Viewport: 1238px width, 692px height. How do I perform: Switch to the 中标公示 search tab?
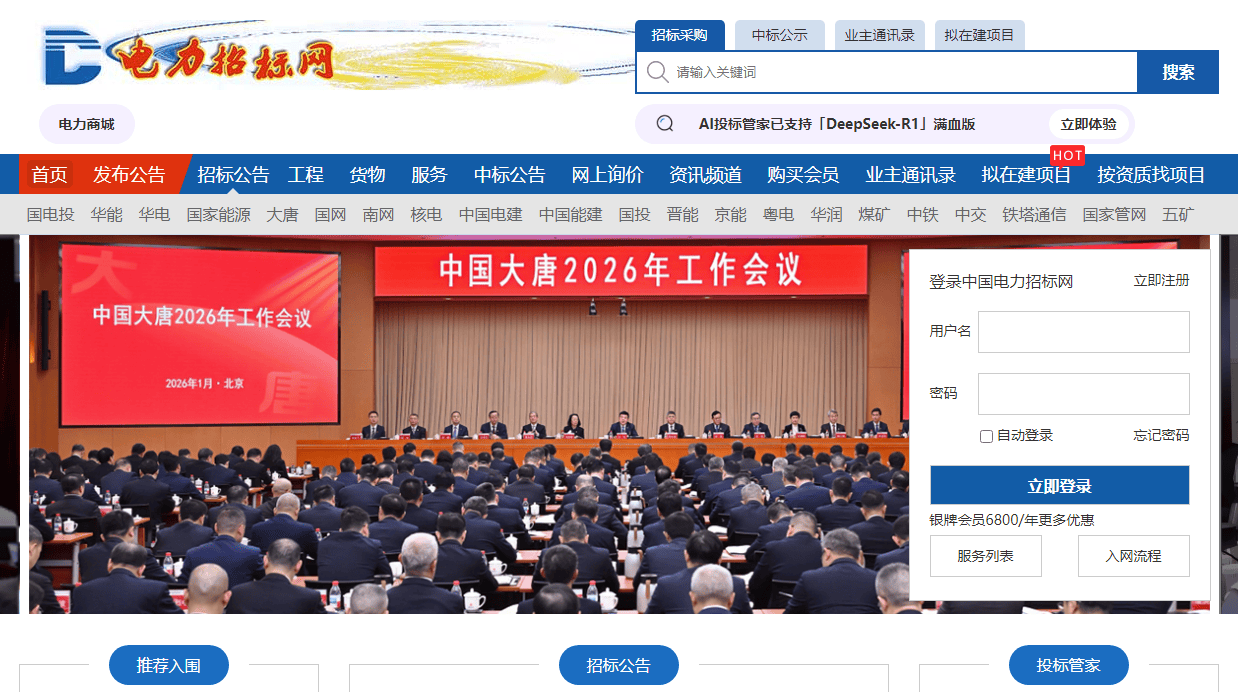click(x=779, y=35)
